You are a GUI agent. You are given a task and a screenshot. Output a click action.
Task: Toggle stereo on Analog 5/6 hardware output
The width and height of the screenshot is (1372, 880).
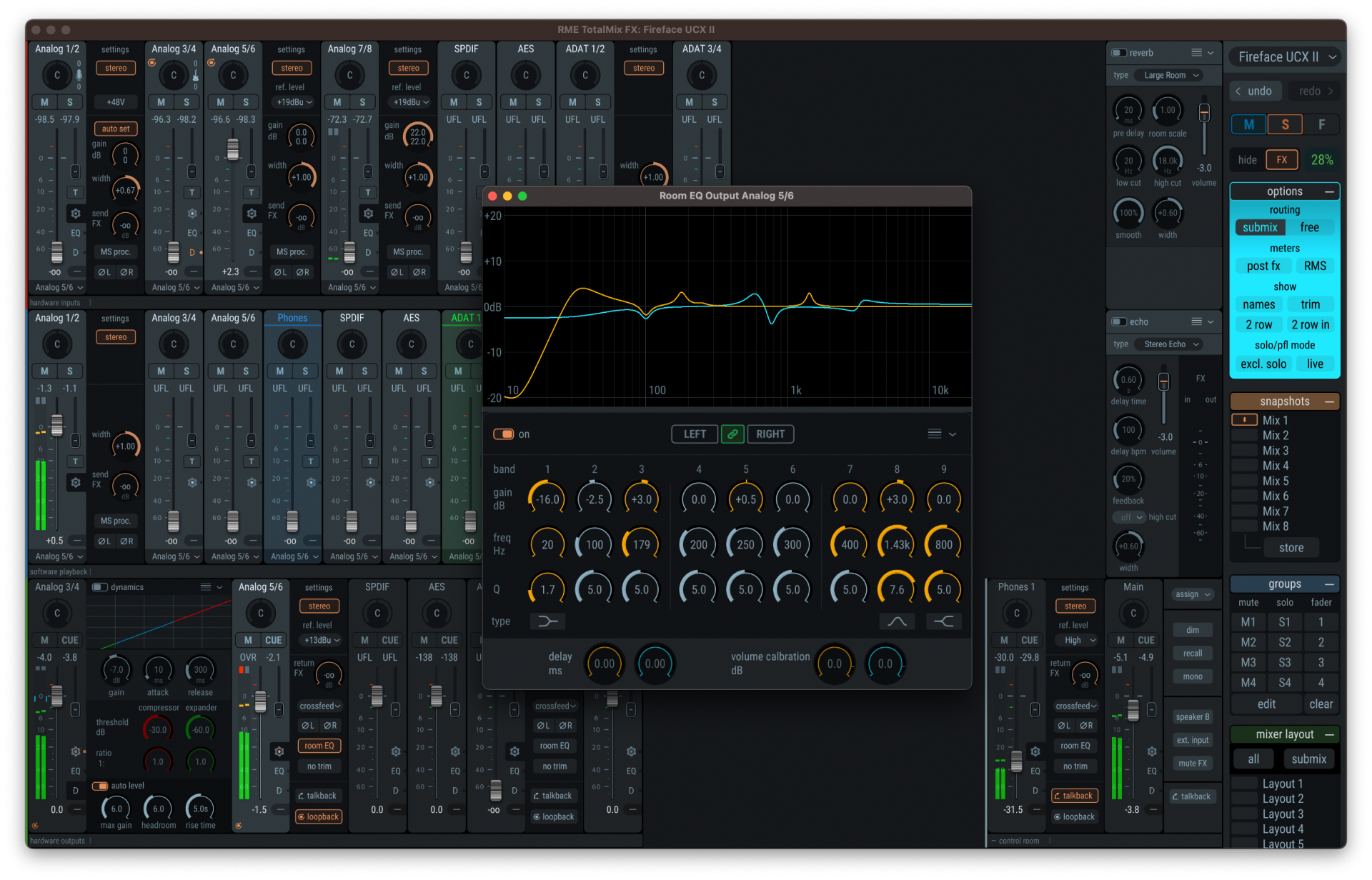(x=319, y=606)
